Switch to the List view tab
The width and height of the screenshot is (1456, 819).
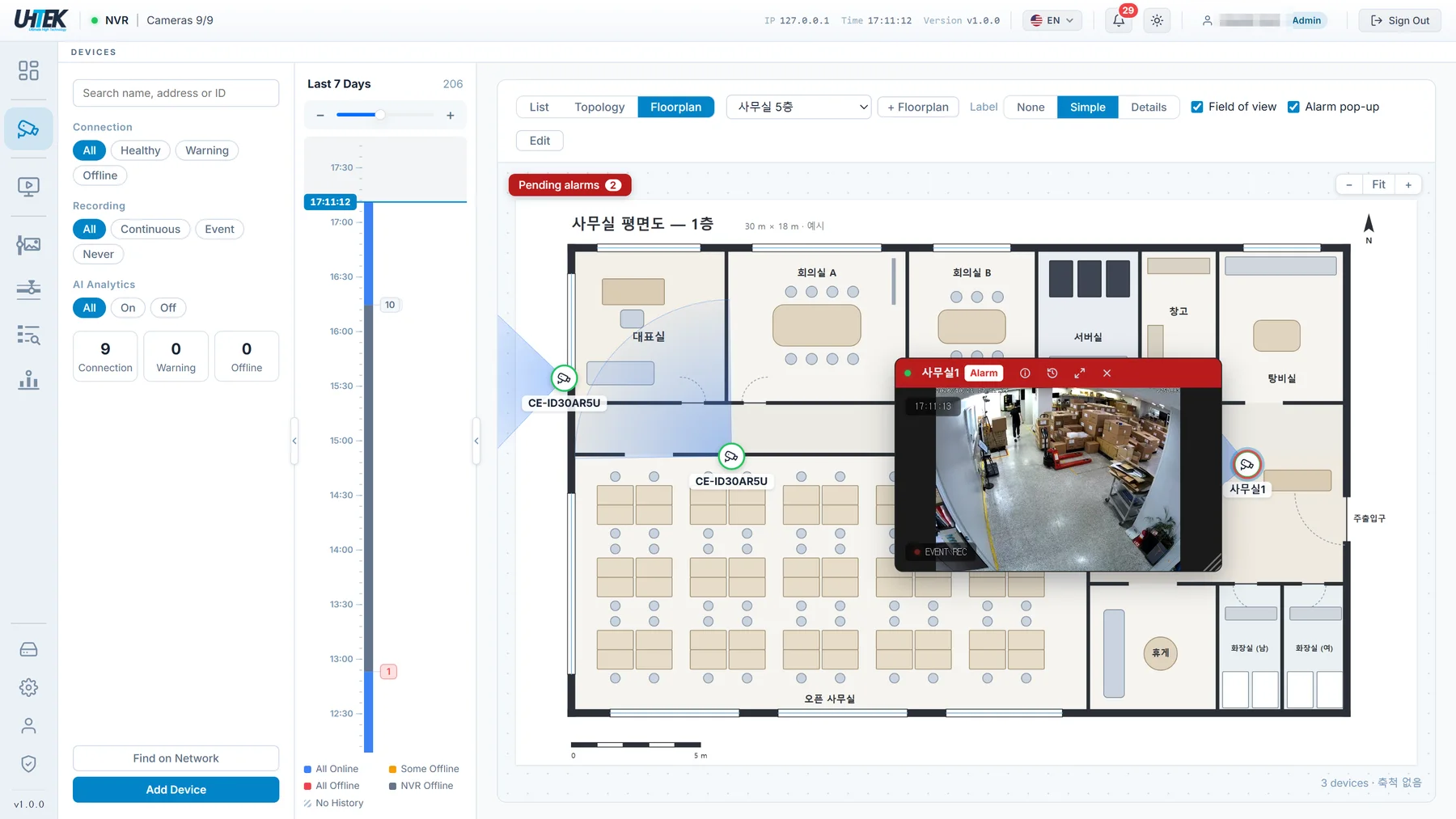tap(539, 107)
